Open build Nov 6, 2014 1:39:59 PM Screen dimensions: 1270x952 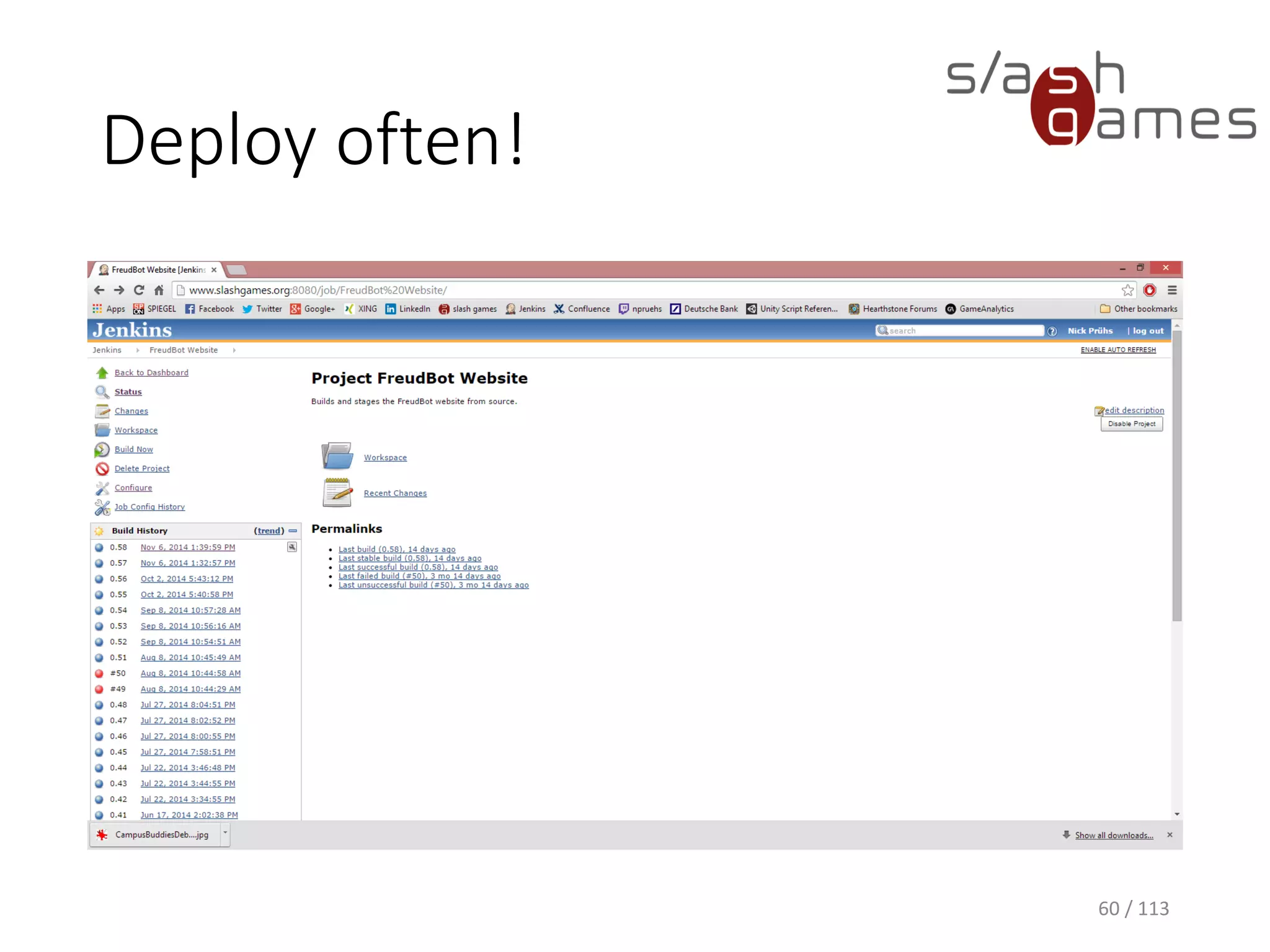pyautogui.click(x=188, y=547)
